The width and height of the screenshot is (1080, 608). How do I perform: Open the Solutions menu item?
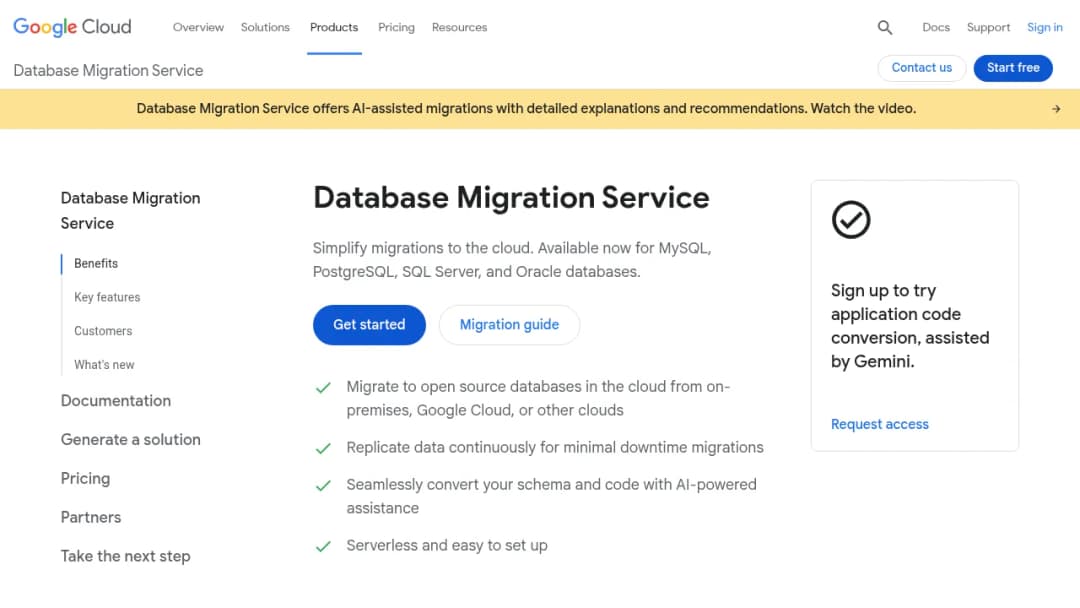(265, 28)
